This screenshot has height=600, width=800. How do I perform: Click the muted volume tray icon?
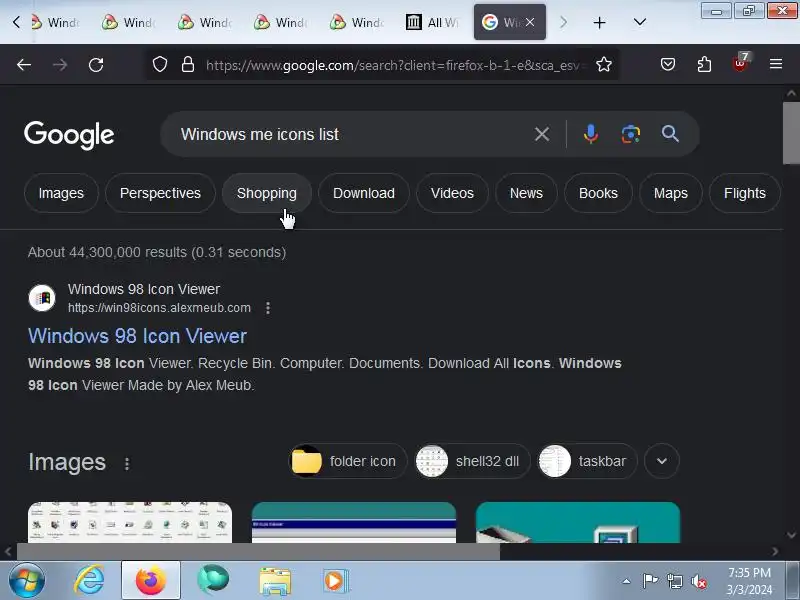[698, 581]
